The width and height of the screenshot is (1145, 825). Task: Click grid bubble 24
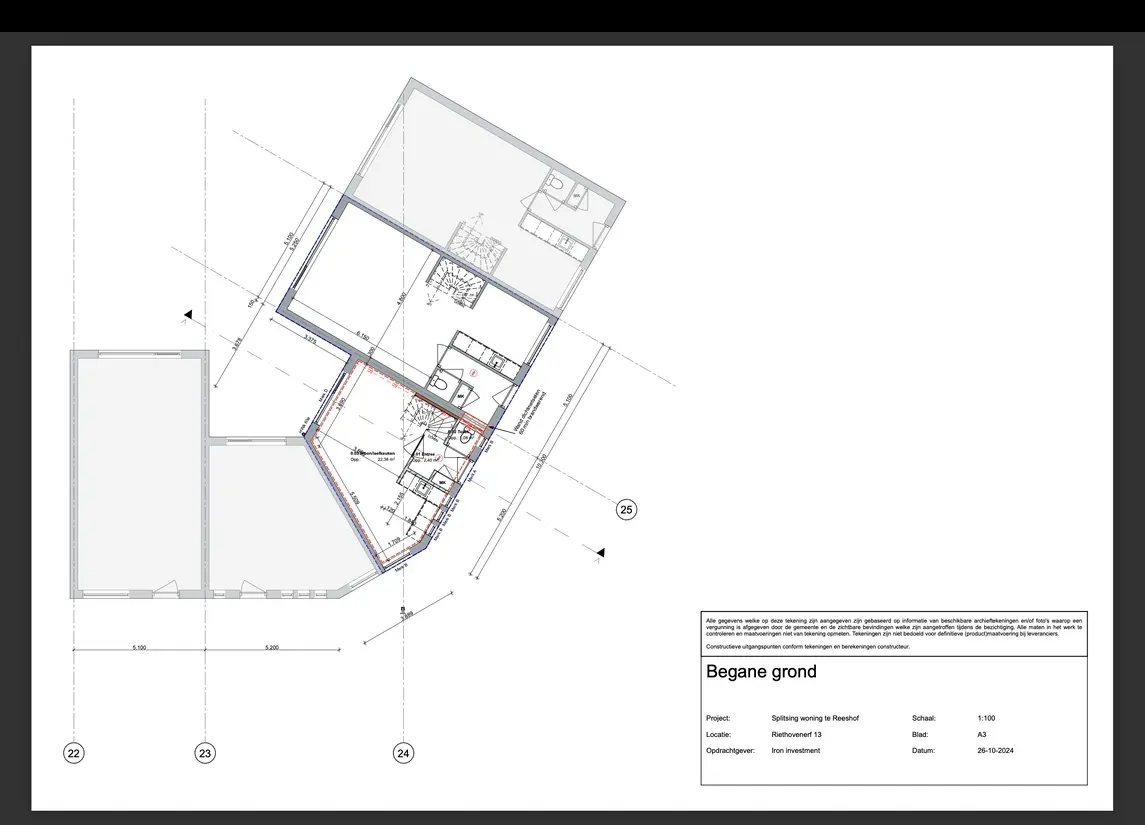[x=403, y=753]
